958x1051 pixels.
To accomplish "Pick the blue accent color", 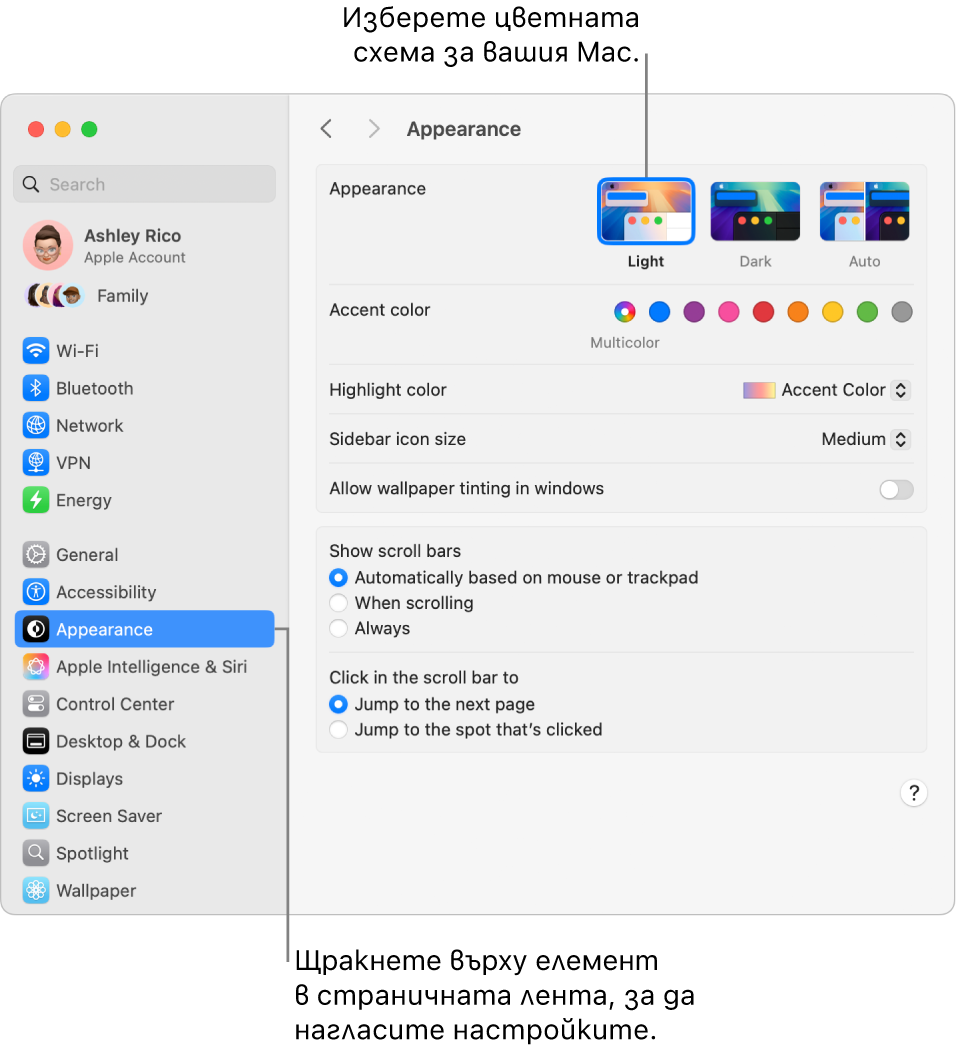I will pyautogui.click(x=659, y=312).
